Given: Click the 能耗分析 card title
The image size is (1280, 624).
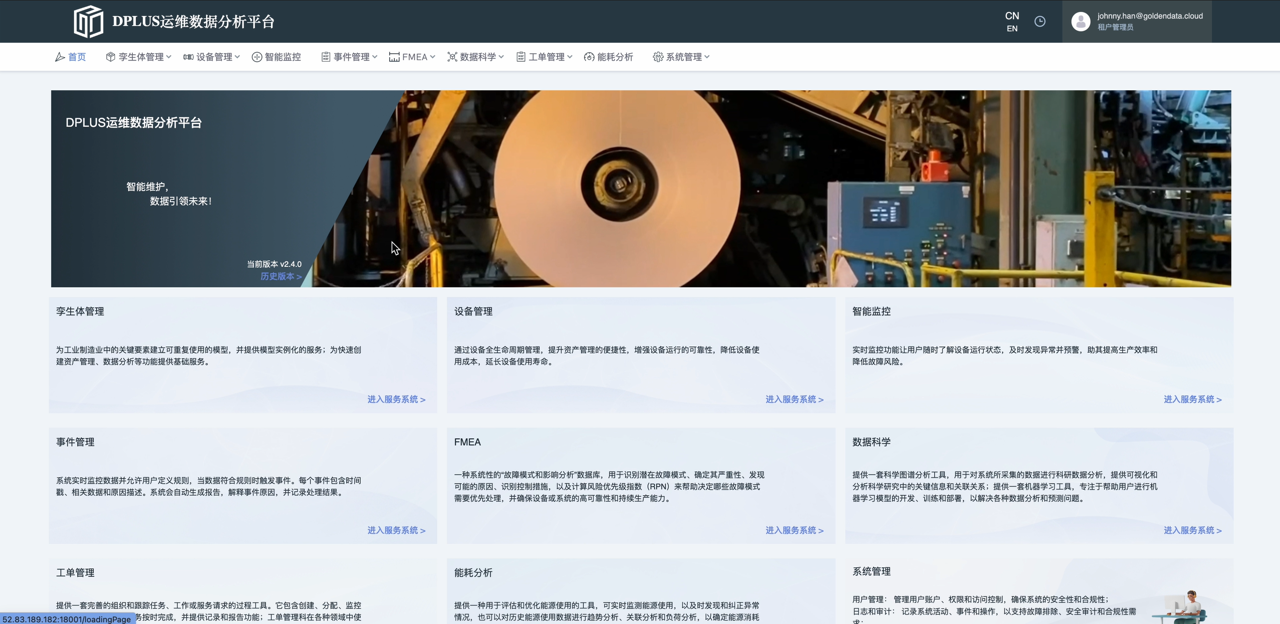Looking at the screenshot, I should click(x=473, y=573).
